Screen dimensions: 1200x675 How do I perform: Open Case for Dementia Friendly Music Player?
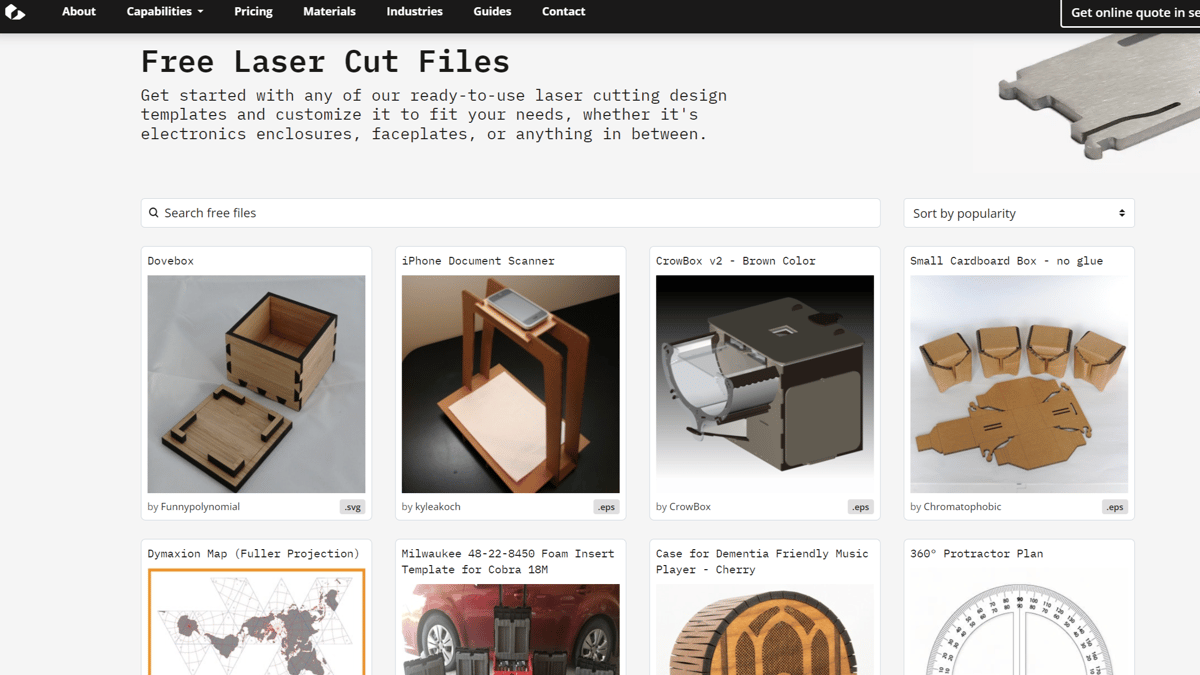coord(762,562)
